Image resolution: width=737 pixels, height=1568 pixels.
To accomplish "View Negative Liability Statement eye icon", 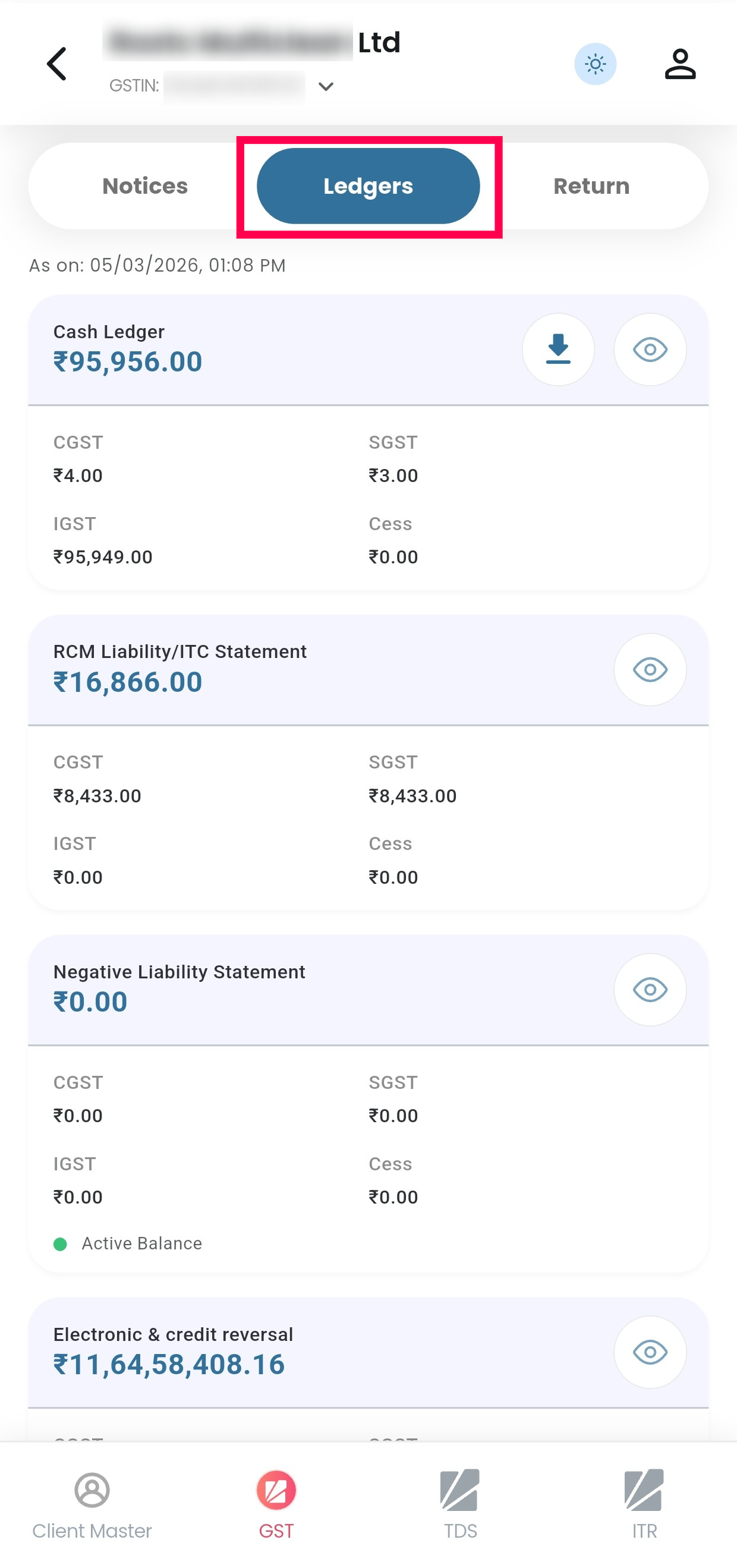I will click(x=650, y=990).
